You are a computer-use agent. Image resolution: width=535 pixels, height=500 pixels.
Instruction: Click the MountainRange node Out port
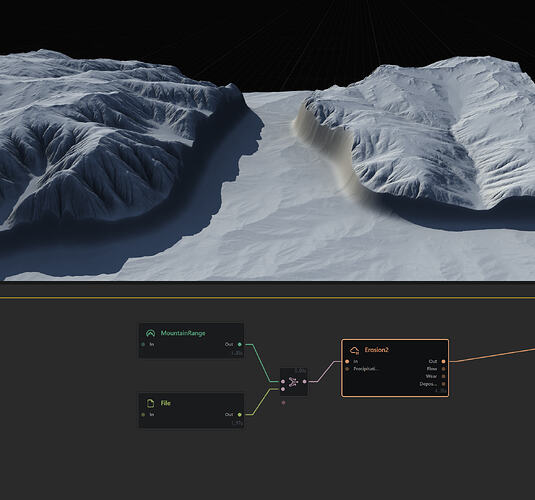click(240, 344)
